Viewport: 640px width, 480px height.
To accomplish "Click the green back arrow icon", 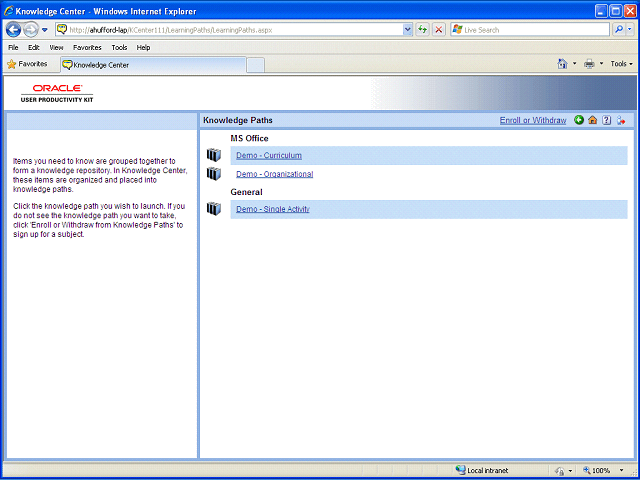I will 579,120.
